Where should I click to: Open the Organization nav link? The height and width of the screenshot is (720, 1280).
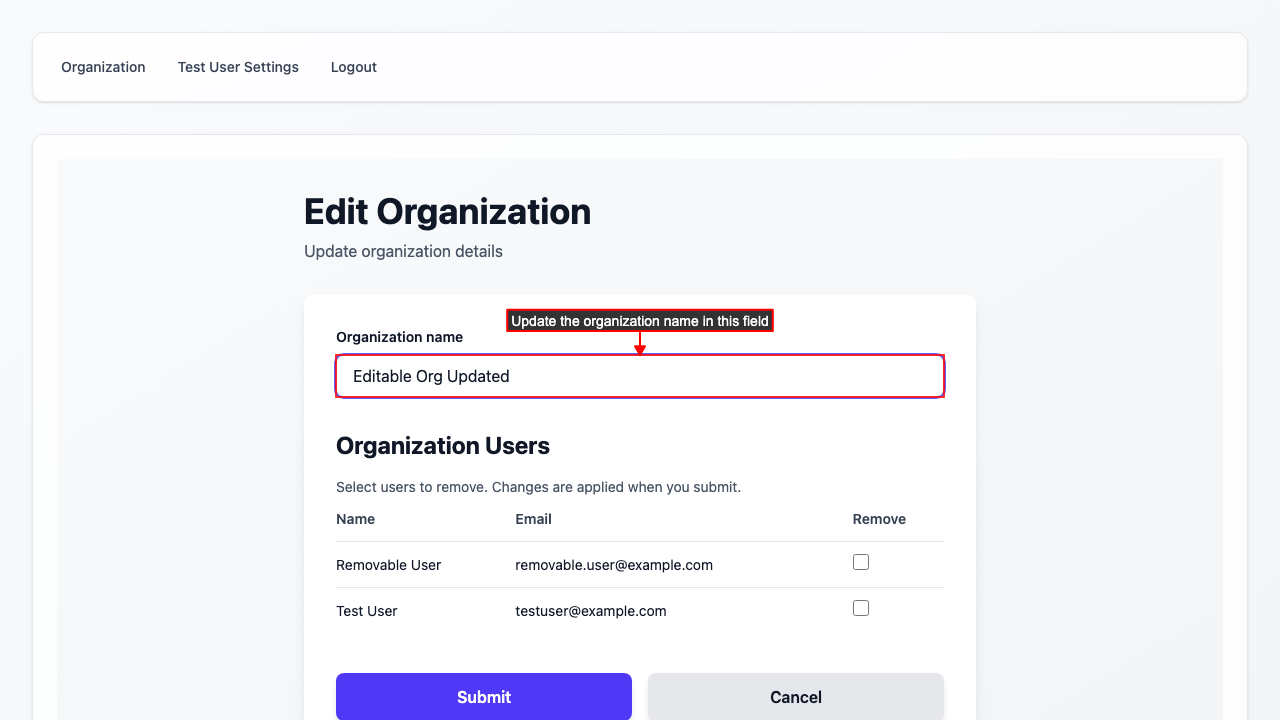(x=103, y=67)
